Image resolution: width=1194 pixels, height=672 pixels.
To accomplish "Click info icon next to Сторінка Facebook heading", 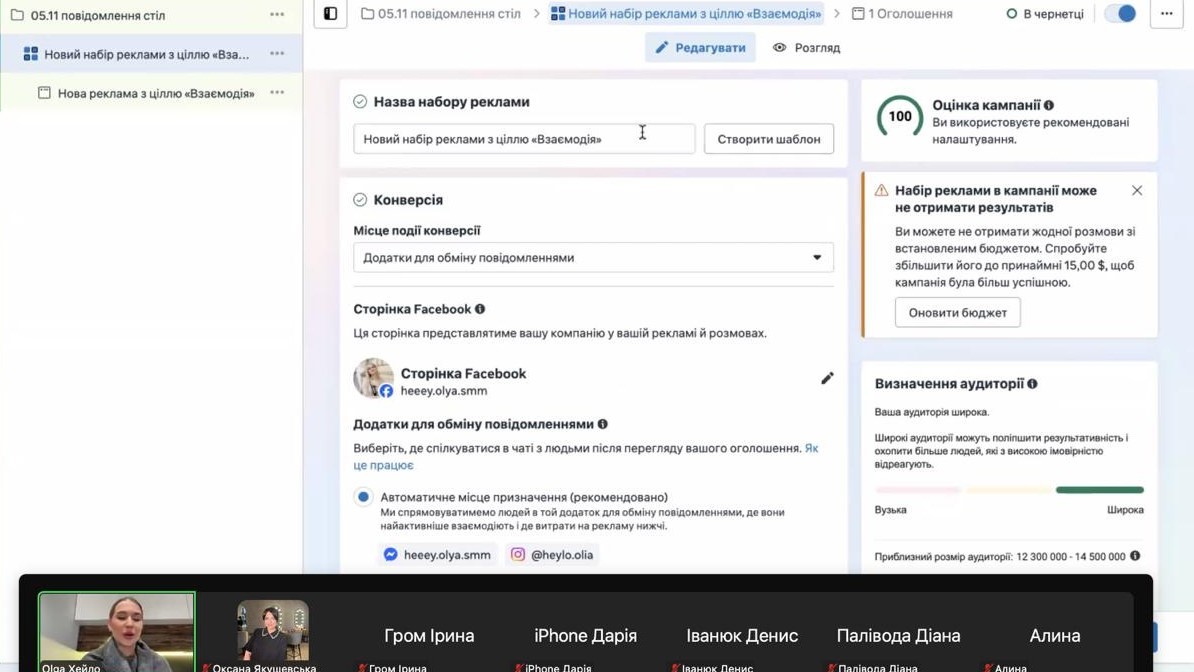I will tap(480, 309).
